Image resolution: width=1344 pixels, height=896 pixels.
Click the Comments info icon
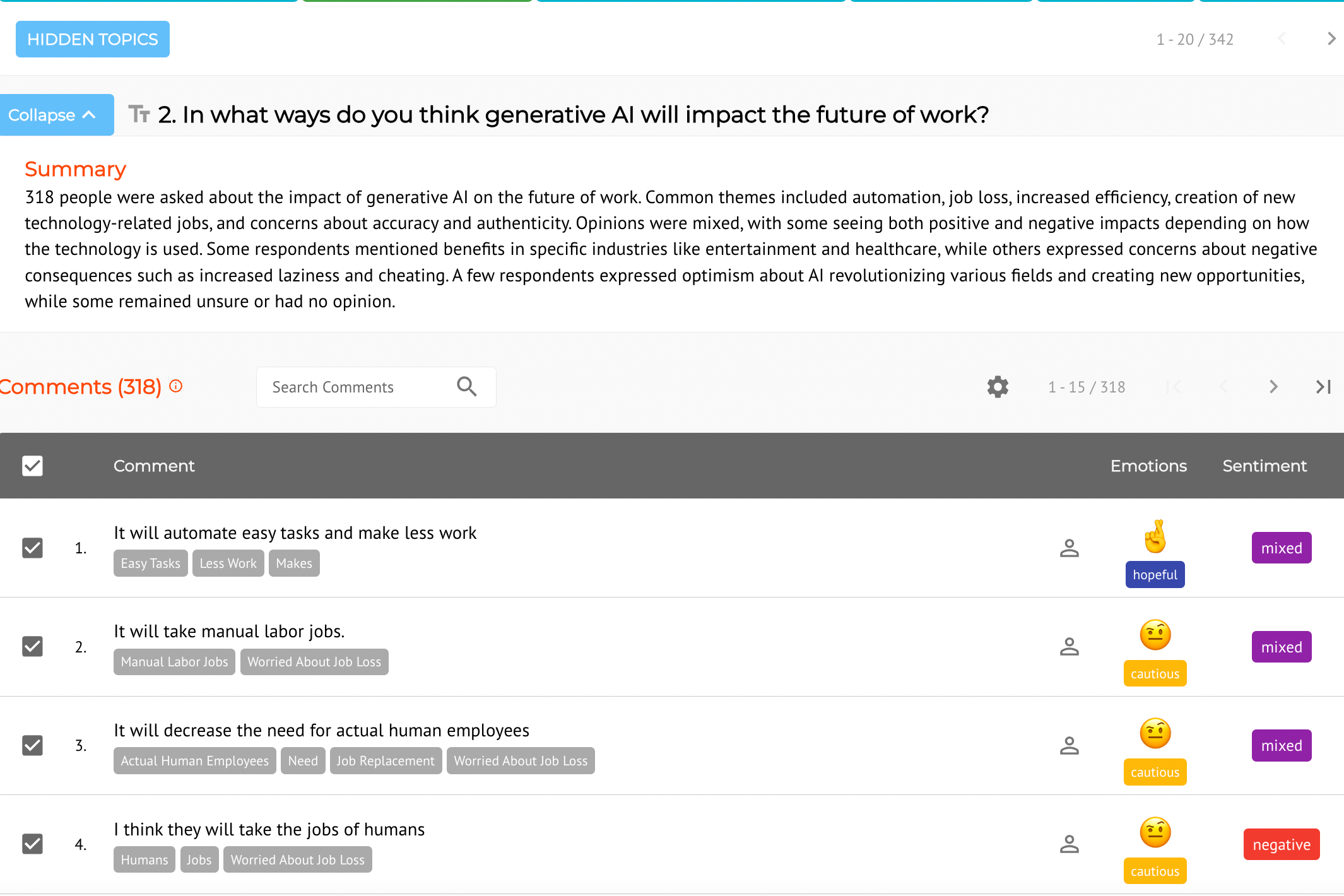[x=176, y=386]
